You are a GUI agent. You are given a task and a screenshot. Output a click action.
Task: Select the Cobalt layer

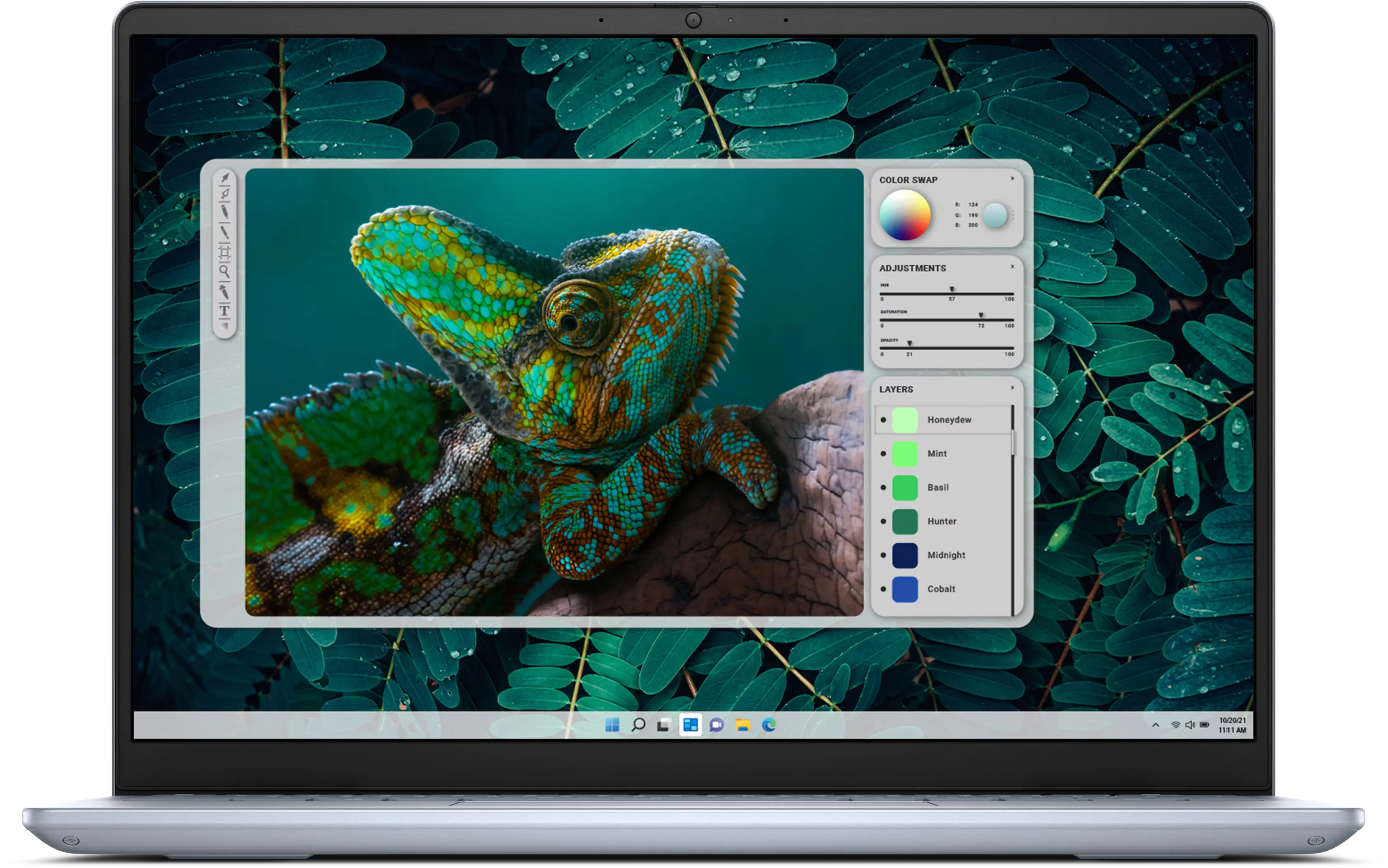942,588
